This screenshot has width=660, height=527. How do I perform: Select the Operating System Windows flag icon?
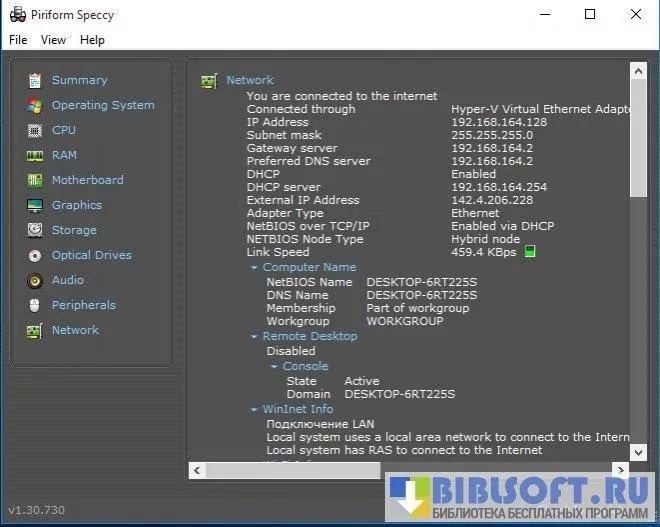point(35,105)
